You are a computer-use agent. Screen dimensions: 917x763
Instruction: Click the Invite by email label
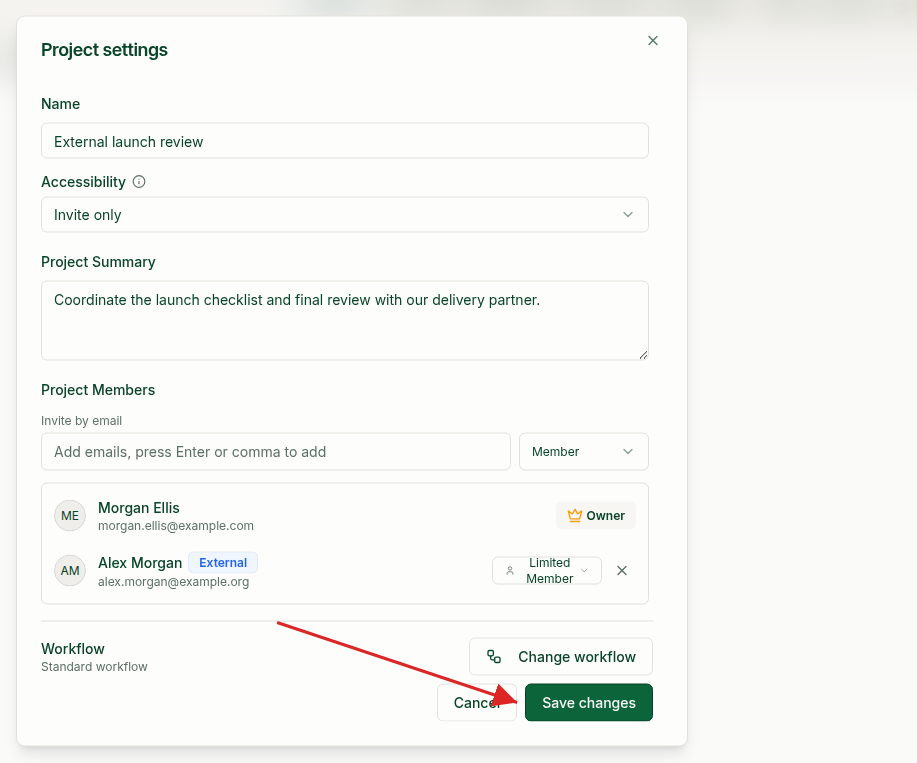[81, 421]
